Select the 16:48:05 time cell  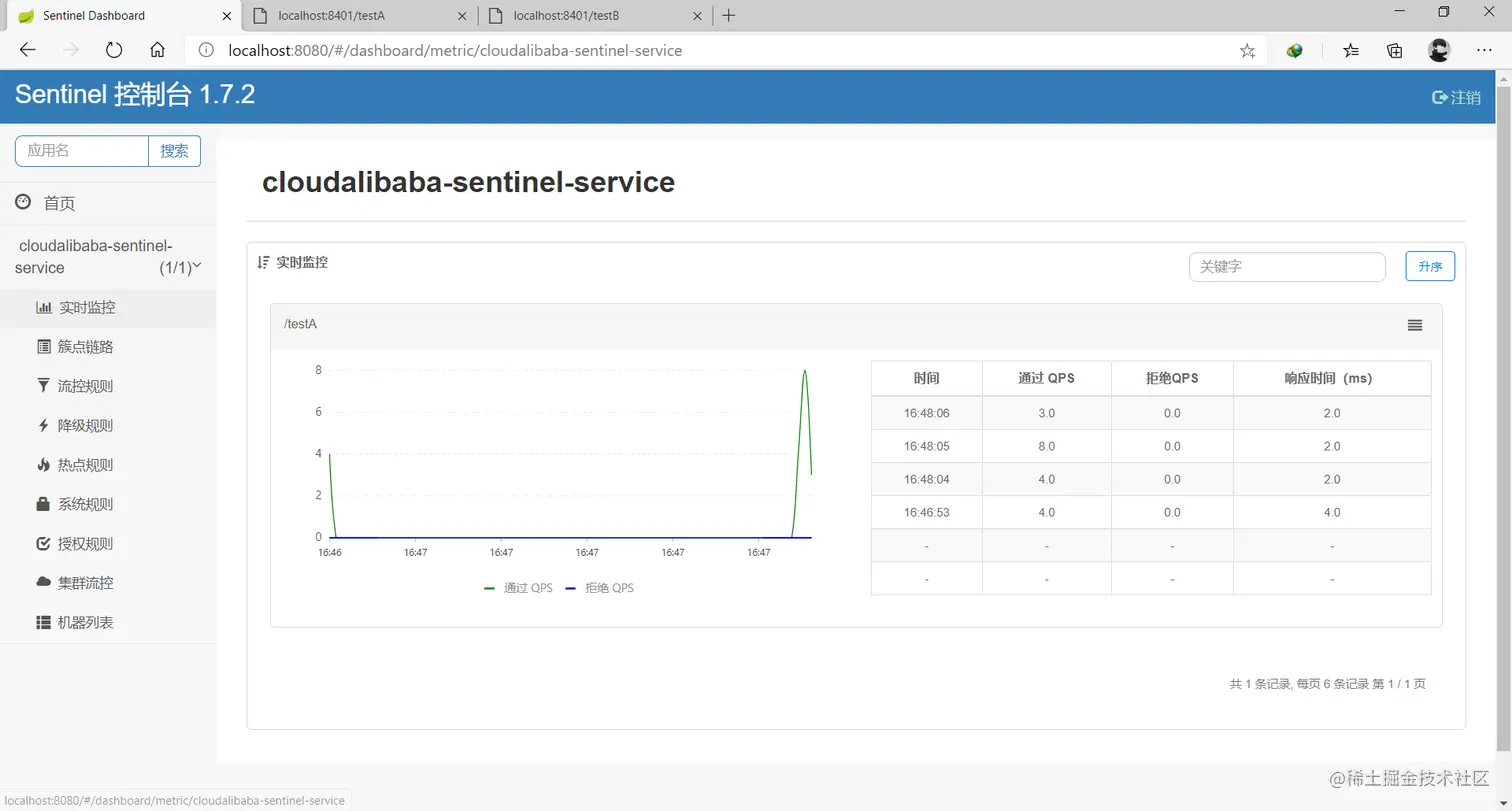click(927, 446)
